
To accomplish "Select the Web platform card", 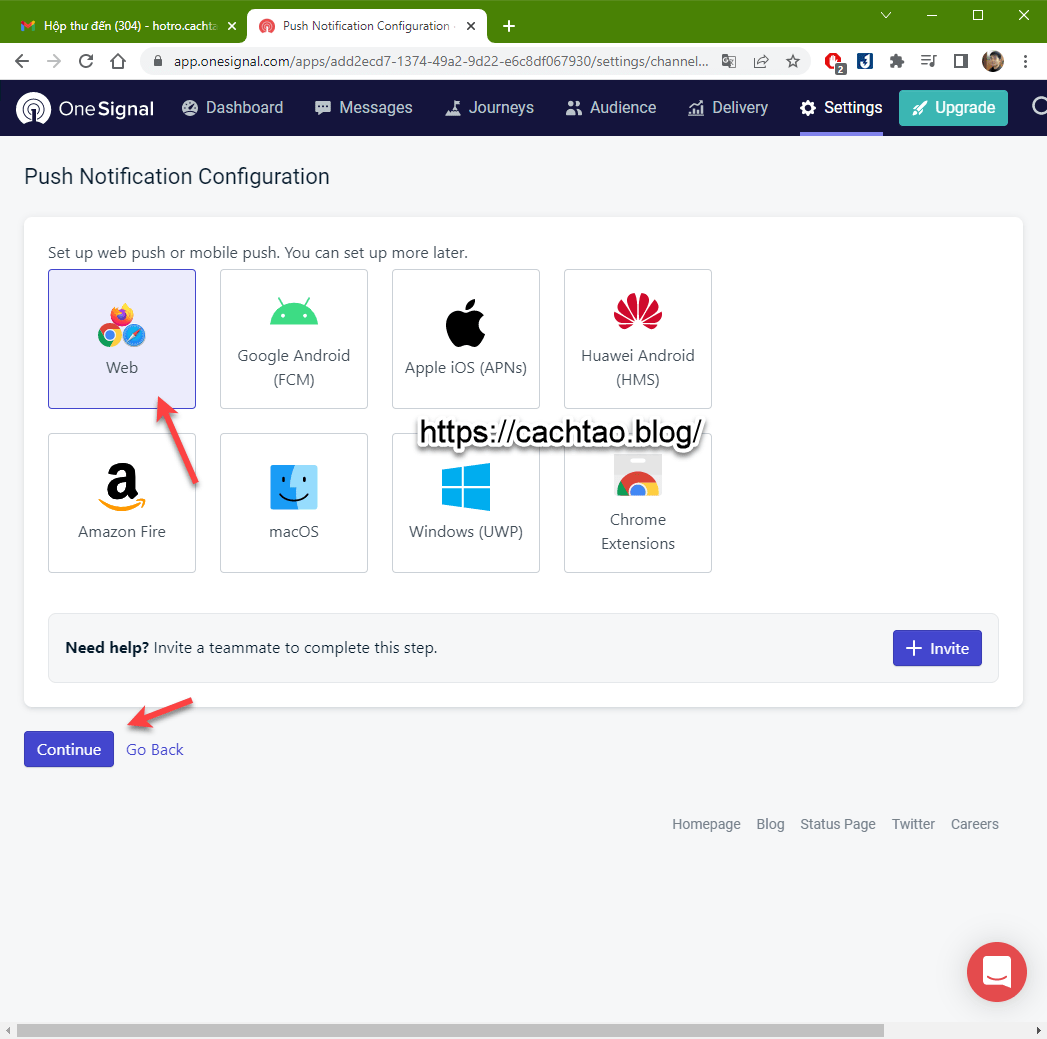I will coord(122,339).
